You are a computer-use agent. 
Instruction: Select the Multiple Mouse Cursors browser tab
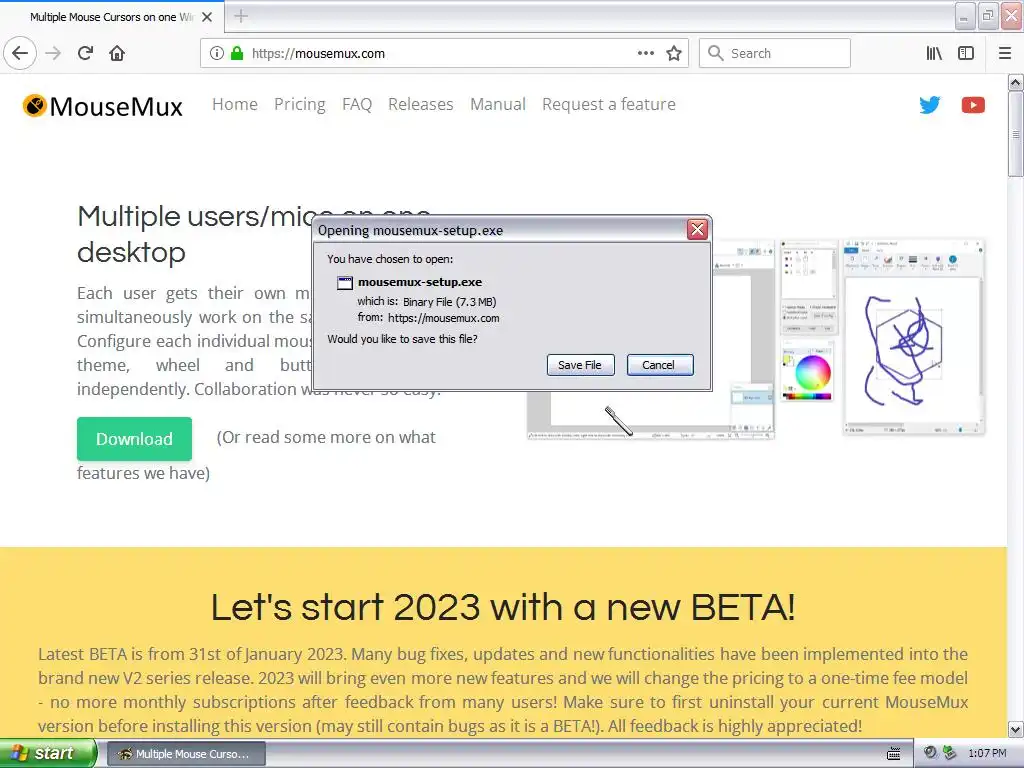coord(112,17)
